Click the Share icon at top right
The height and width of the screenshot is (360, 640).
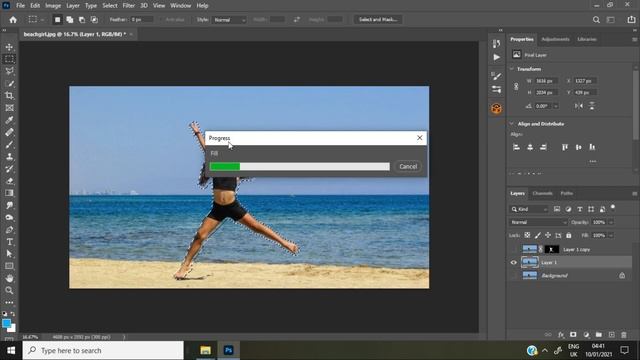tap(631, 20)
